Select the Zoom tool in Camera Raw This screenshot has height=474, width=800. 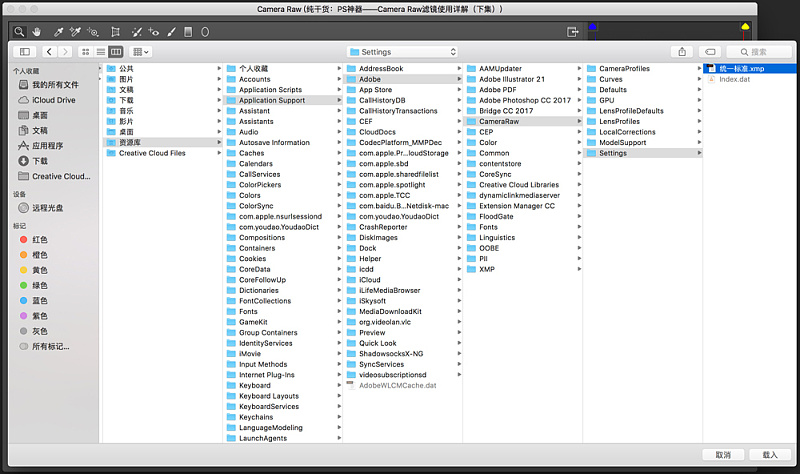(19, 32)
